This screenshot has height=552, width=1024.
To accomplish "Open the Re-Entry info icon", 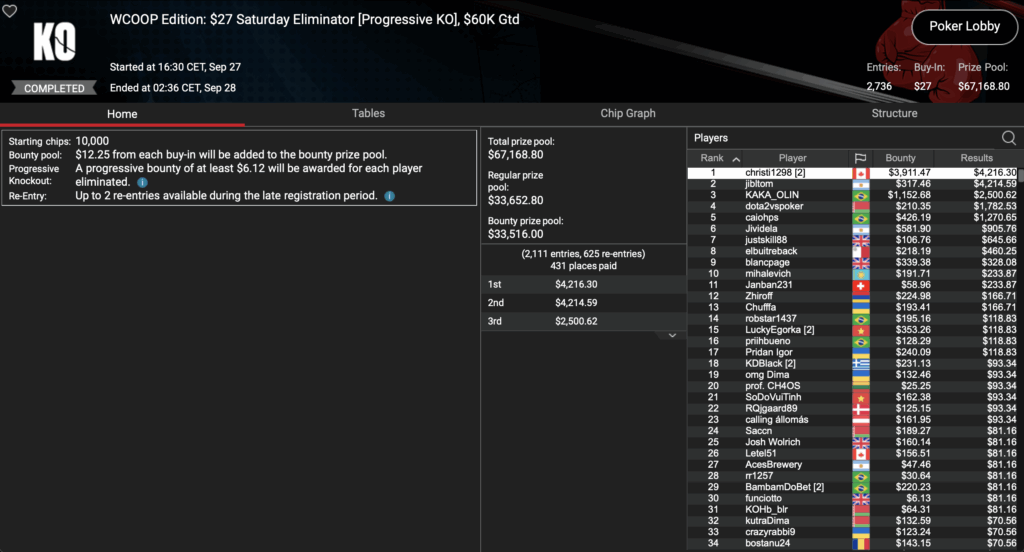I will 389,196.
